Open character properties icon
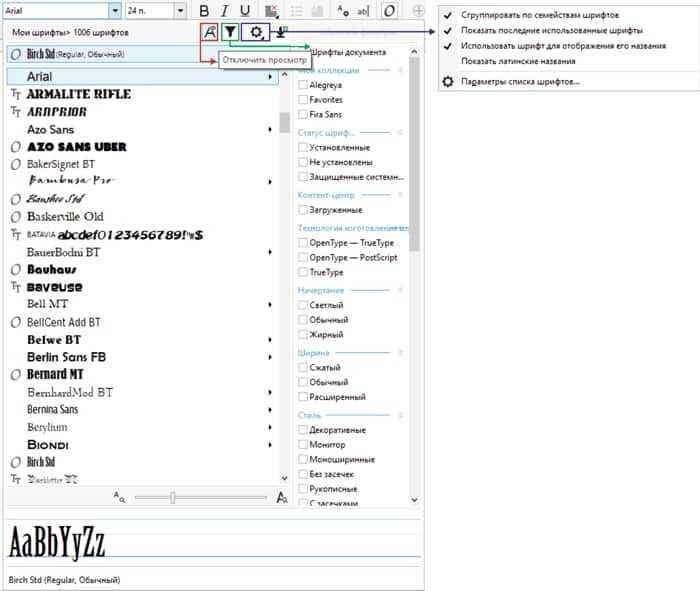Viewport: 700px width, 591px height. [x=343, y=11]
